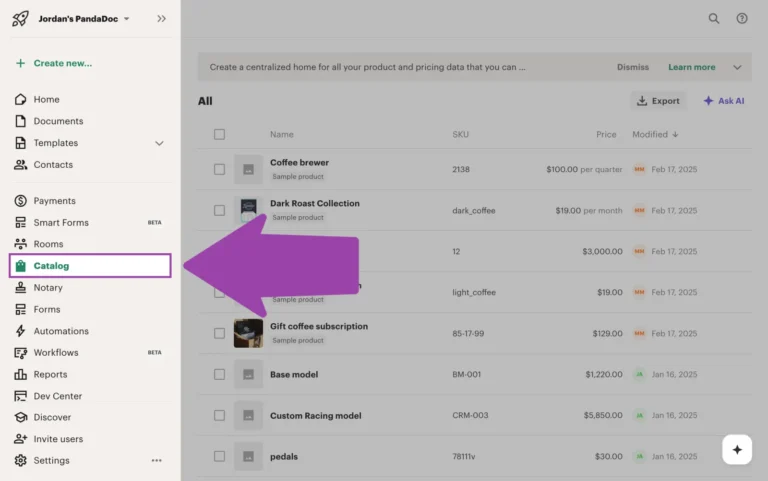The width and height of the screenshot is (768, 481).
Task: Click the Reports bar chart icon
Action: 20,374
